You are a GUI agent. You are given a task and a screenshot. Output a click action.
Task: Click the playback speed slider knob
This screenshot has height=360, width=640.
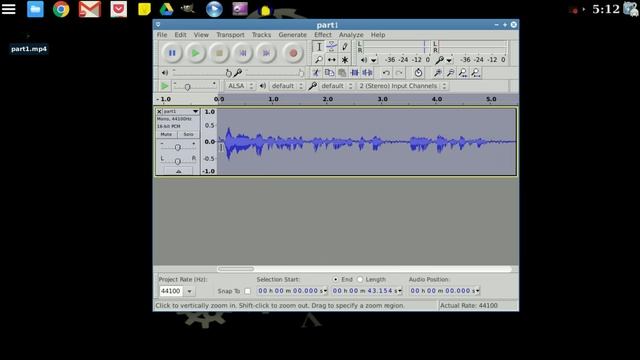tap(187, 87)
